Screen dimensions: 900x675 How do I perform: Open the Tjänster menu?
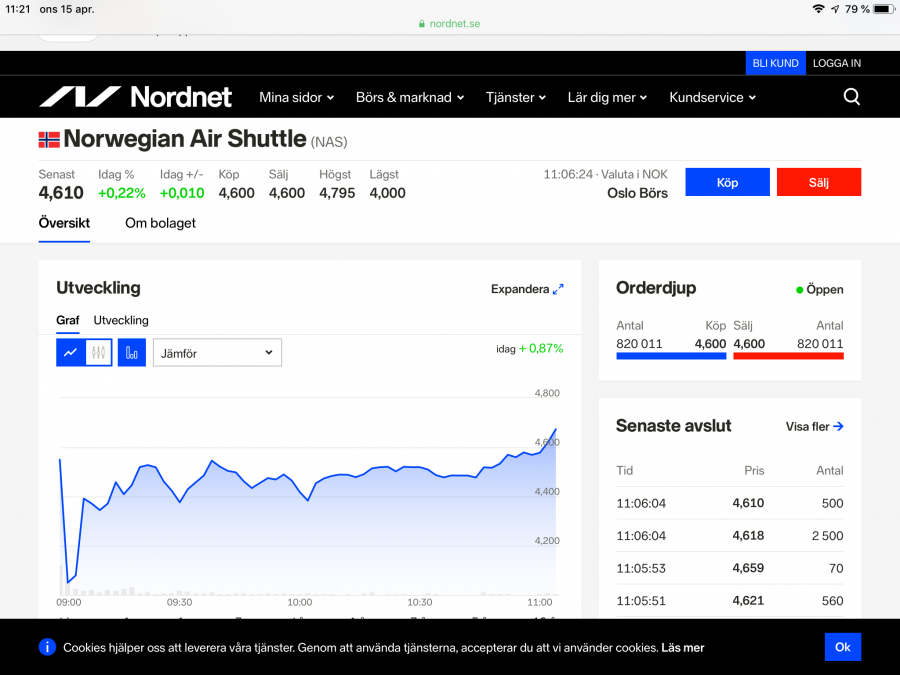[516, 97]
